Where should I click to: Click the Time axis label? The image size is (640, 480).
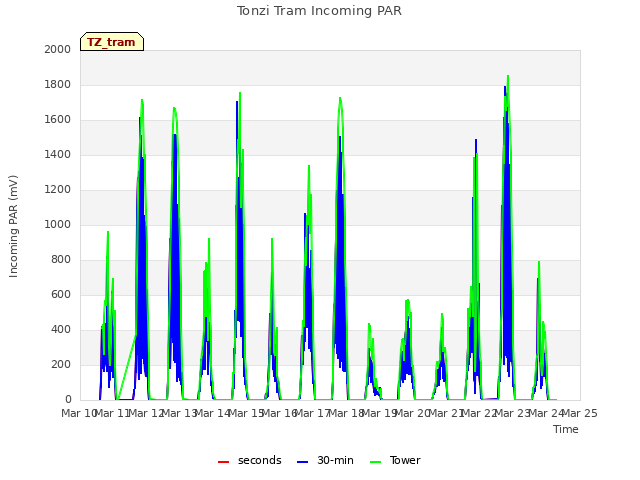[566, 429]
